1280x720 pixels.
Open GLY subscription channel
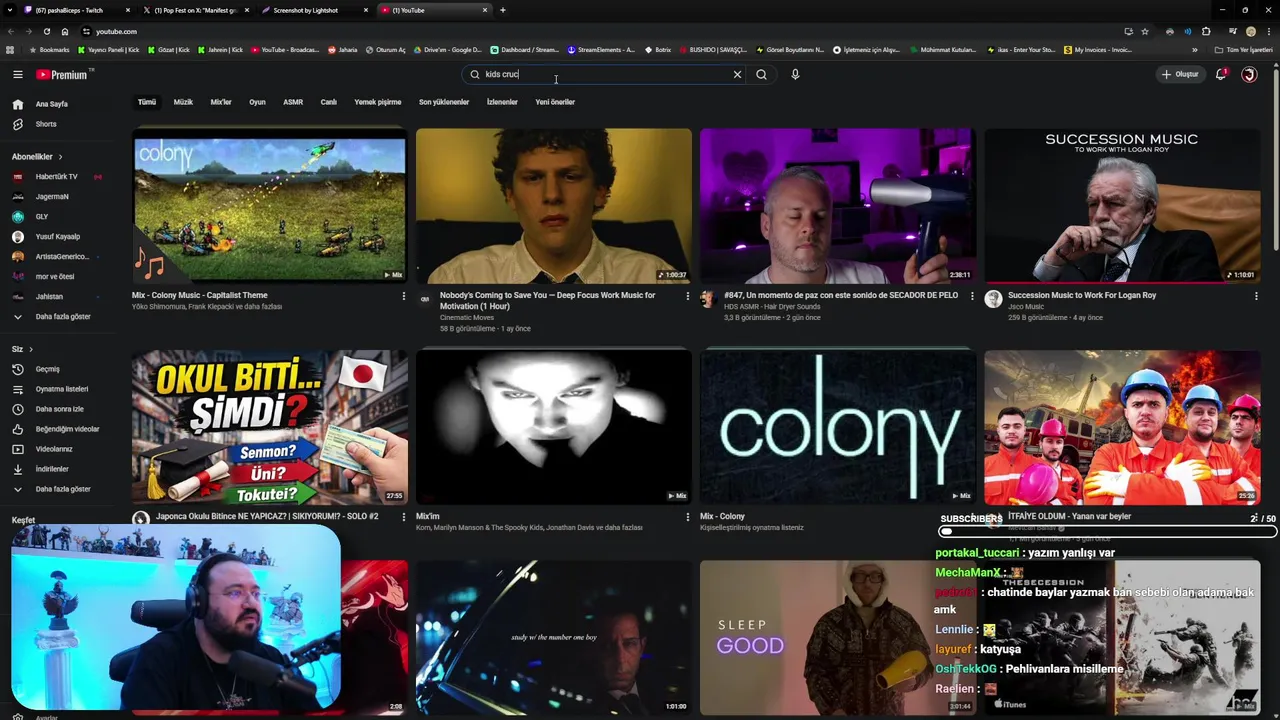42,217
